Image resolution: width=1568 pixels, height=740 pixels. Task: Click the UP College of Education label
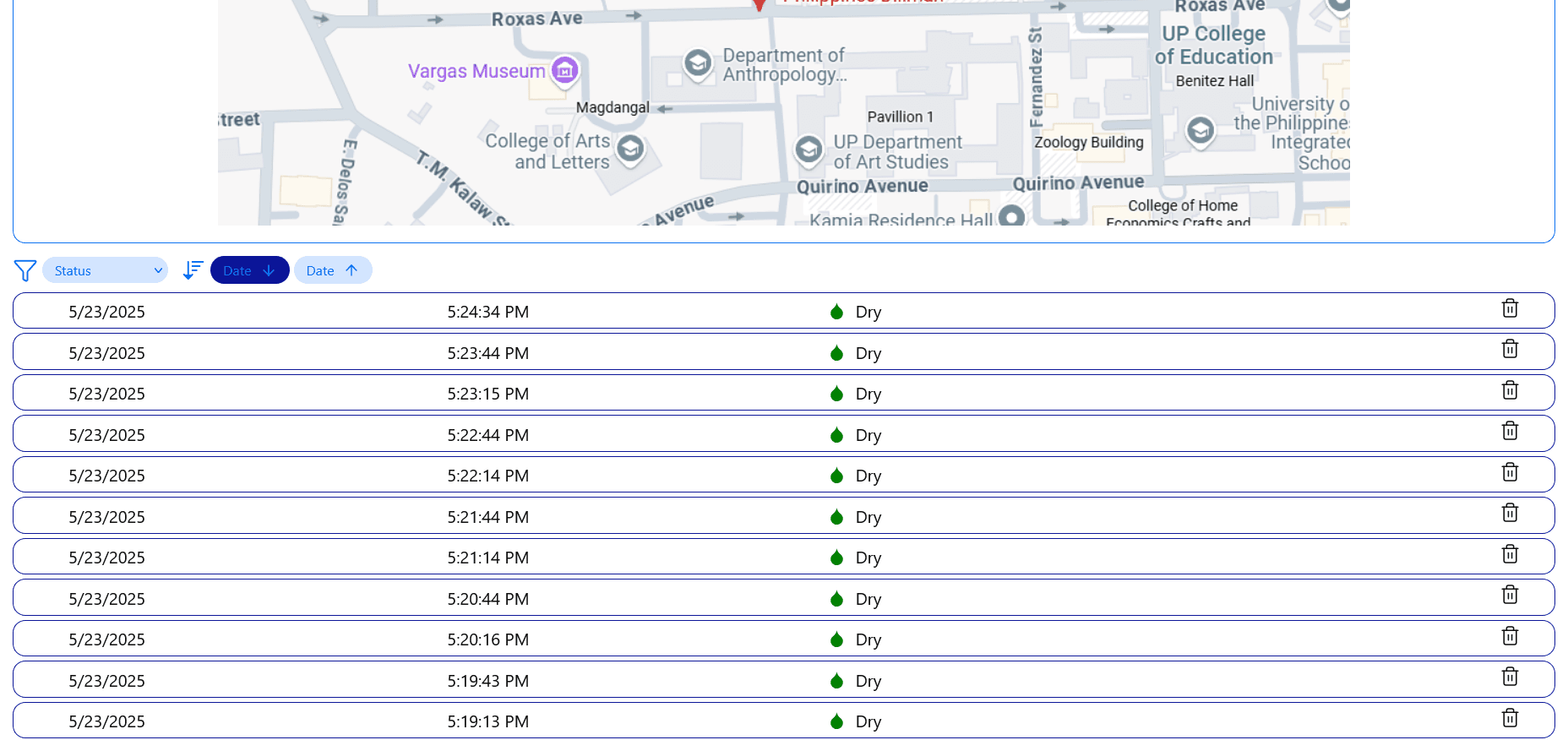[1213, 46]
